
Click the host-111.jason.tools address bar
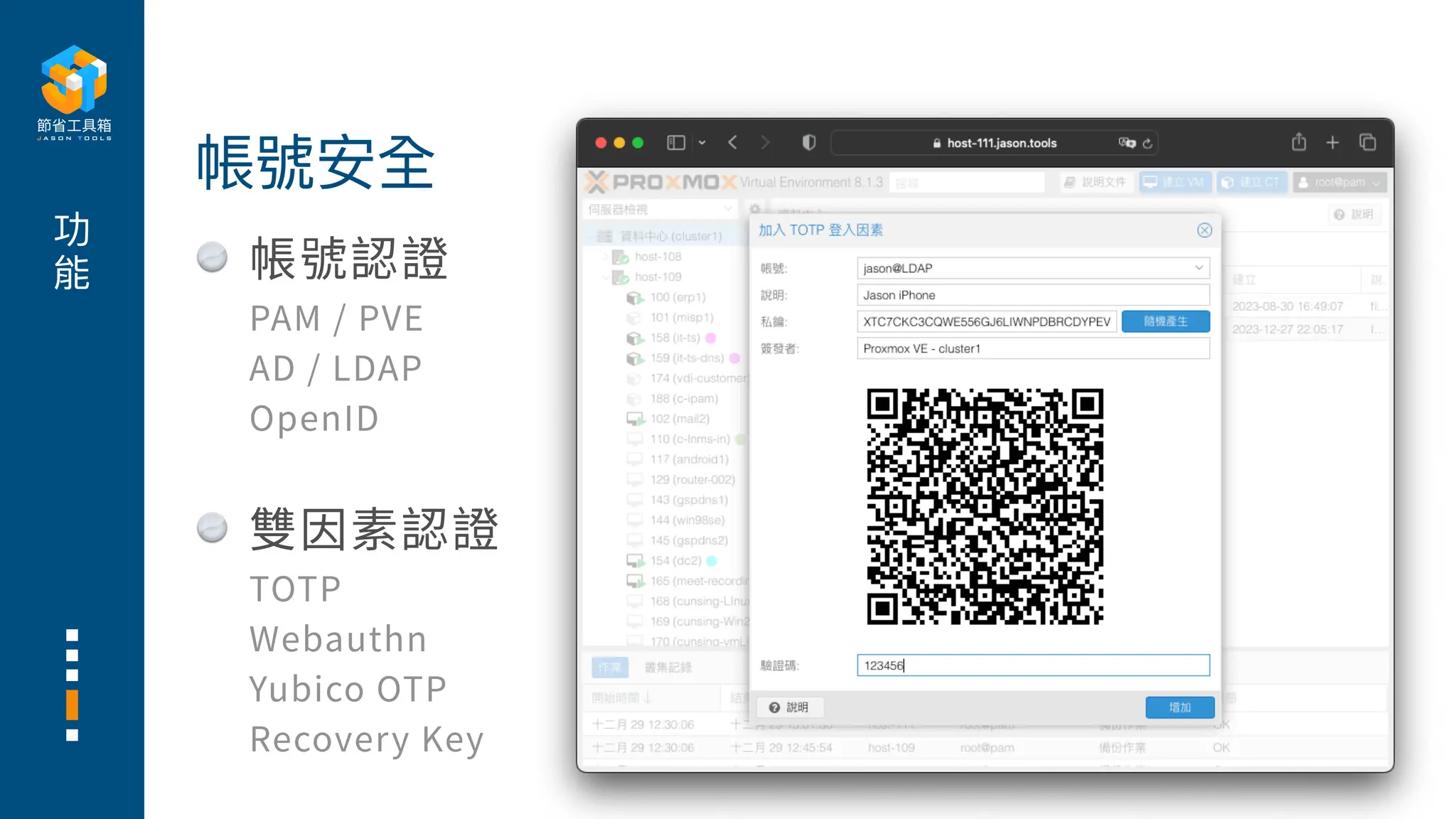[994, 143]
